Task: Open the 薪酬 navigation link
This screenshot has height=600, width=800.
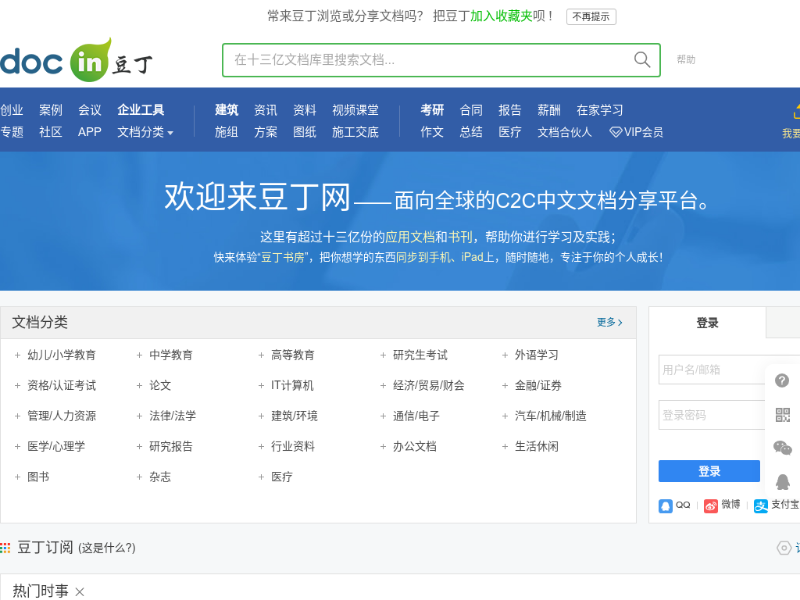Action: click(x=549, y=110)
